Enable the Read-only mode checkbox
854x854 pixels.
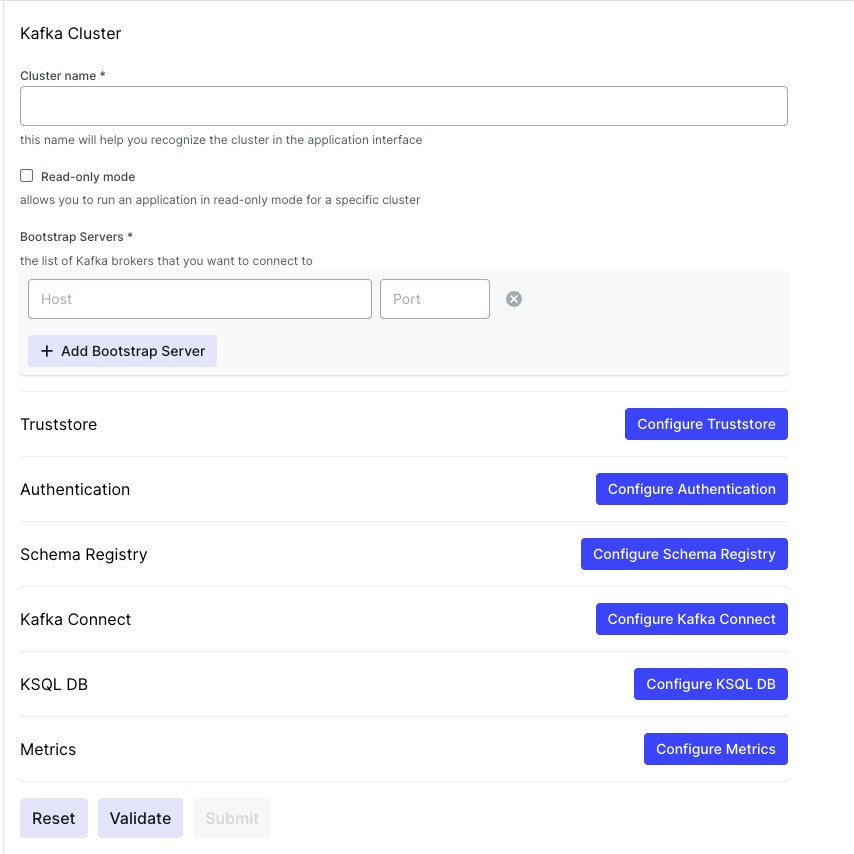(x=27, y=176)
